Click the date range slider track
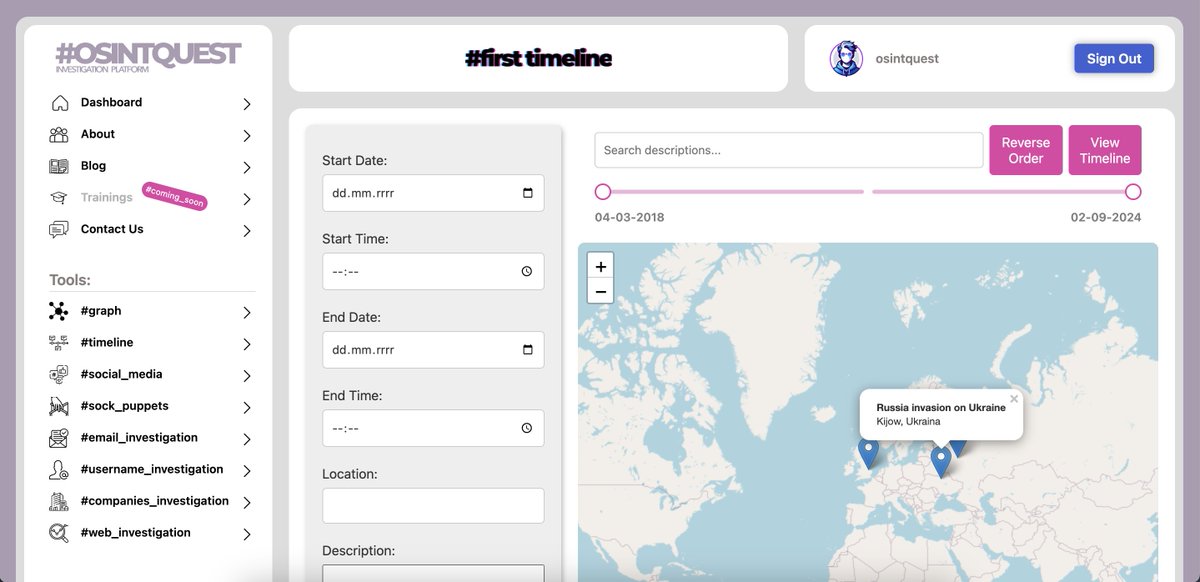1200x582 pixels. pyautogui.click(x=868, y=191)
